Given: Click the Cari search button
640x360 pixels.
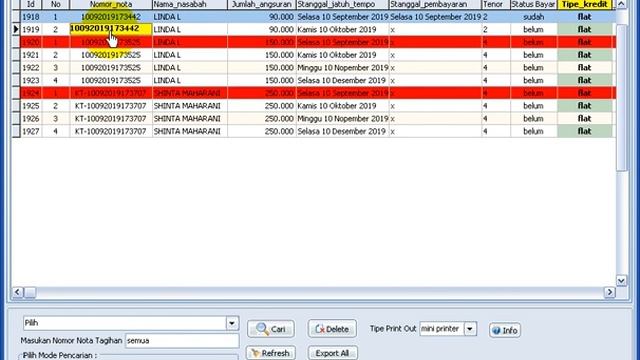Looking at the screenshot, I should [271, 329].
